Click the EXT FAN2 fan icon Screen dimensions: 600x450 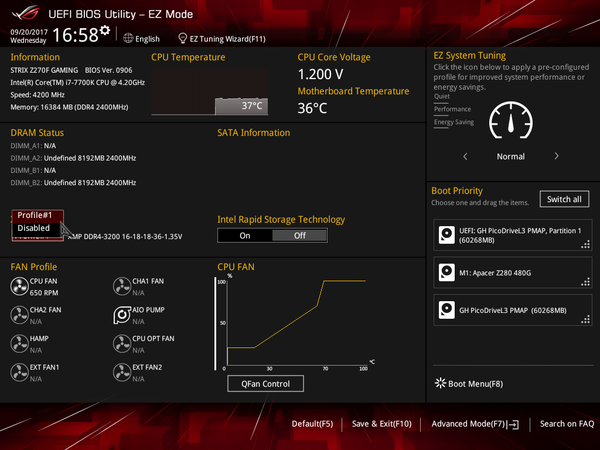122,373
